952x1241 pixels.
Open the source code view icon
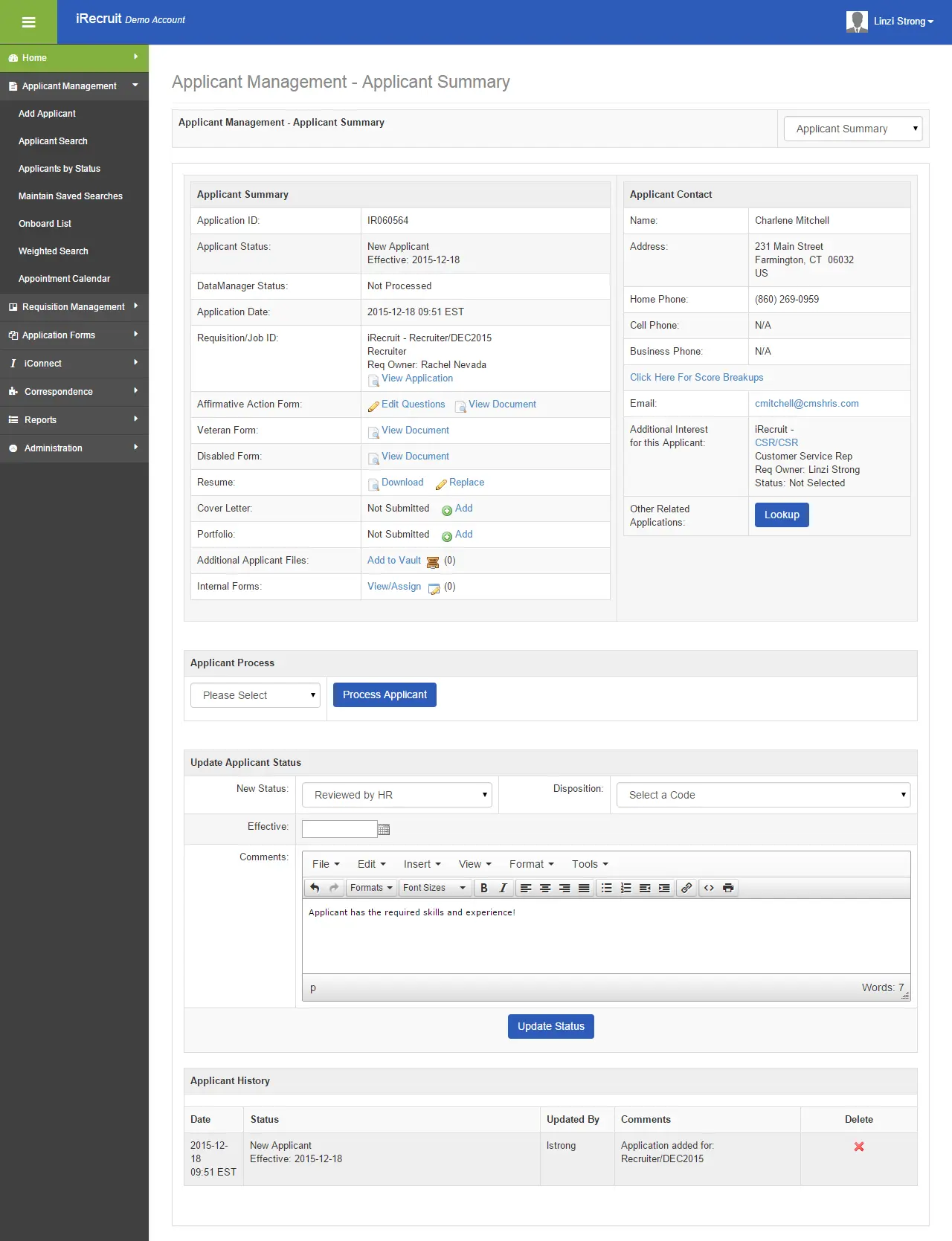click(709, 888)
